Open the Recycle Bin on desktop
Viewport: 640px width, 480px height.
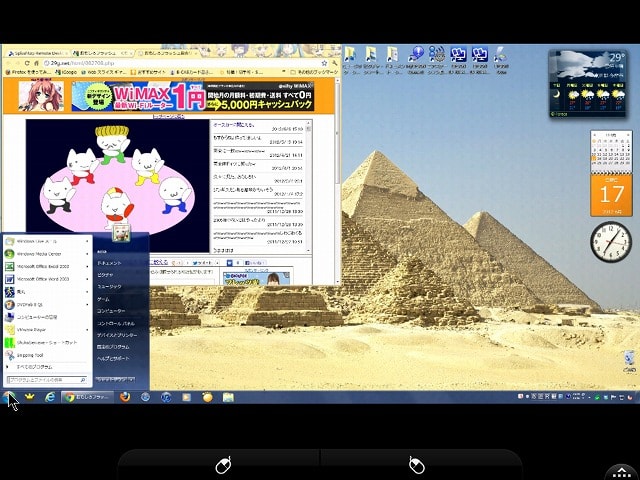click(629, 361)
